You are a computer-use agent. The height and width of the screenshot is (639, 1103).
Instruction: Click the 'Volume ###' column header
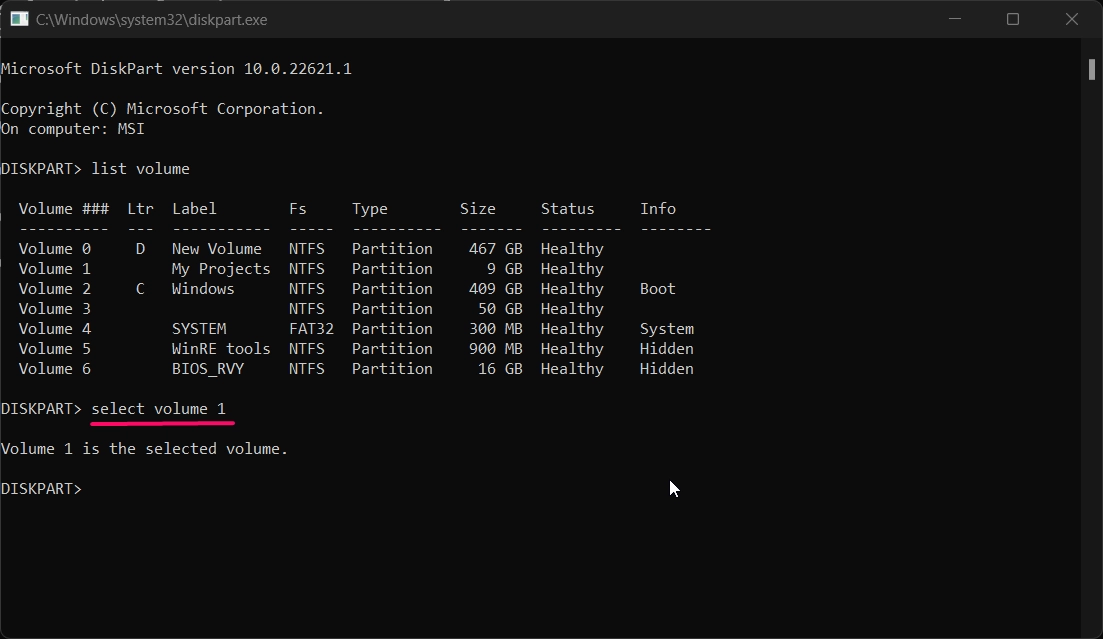pyautogui.click(x=63, y=209)
